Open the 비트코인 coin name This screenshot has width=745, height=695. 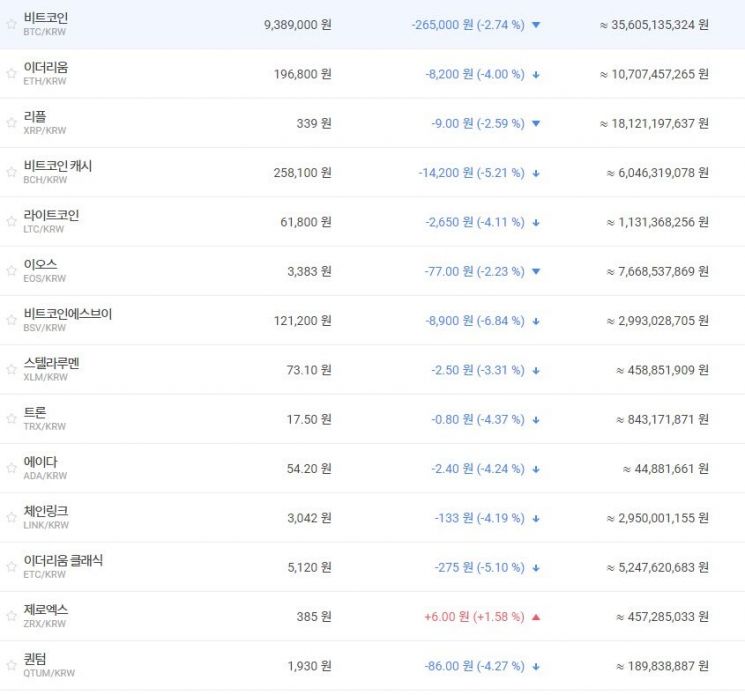coord(46,18)
